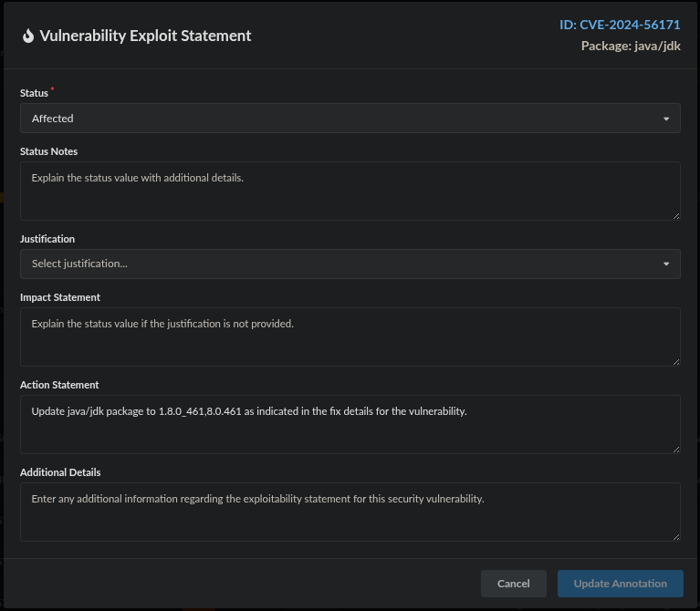Focus the Status Notes text area

pos(350,191)
